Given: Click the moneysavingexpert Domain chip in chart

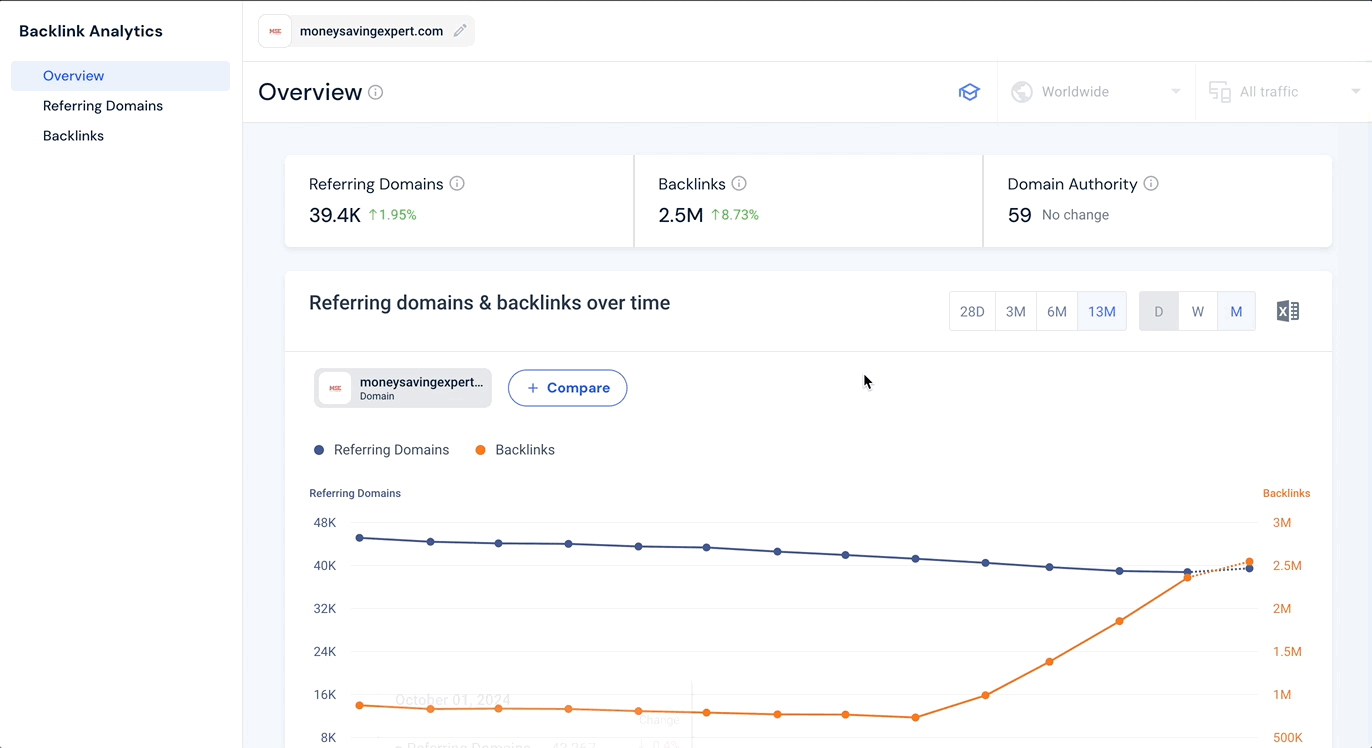Looking at the screenshot, I should point(403,388).
